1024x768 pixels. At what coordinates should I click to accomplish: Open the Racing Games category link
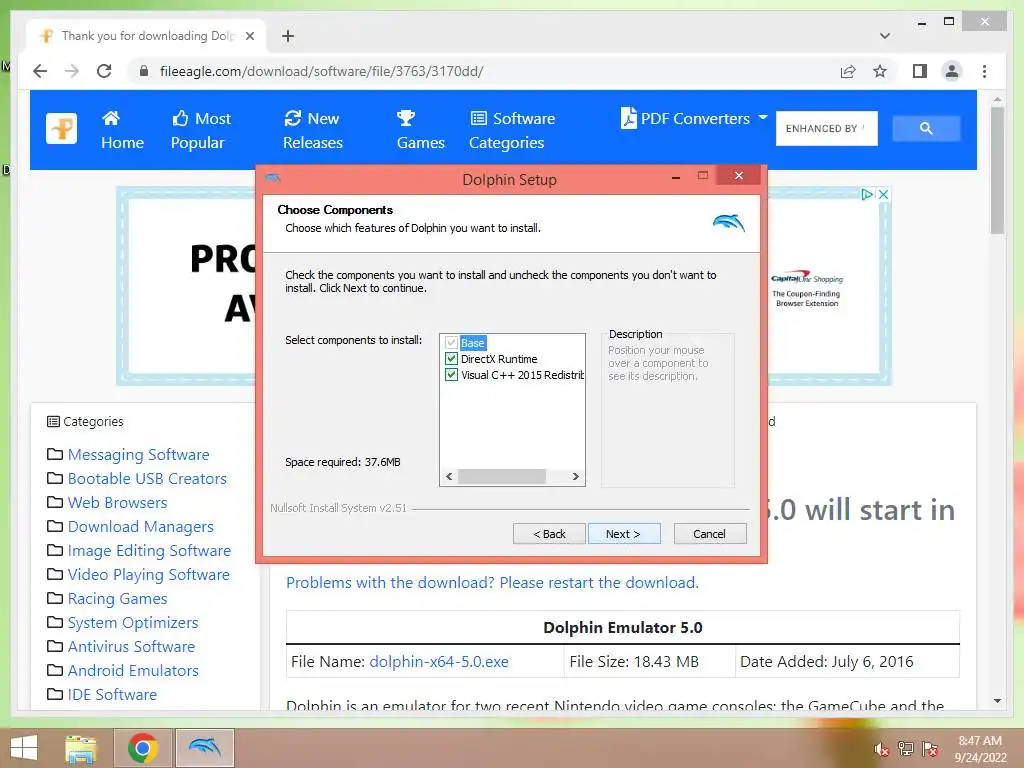[118, 599]
